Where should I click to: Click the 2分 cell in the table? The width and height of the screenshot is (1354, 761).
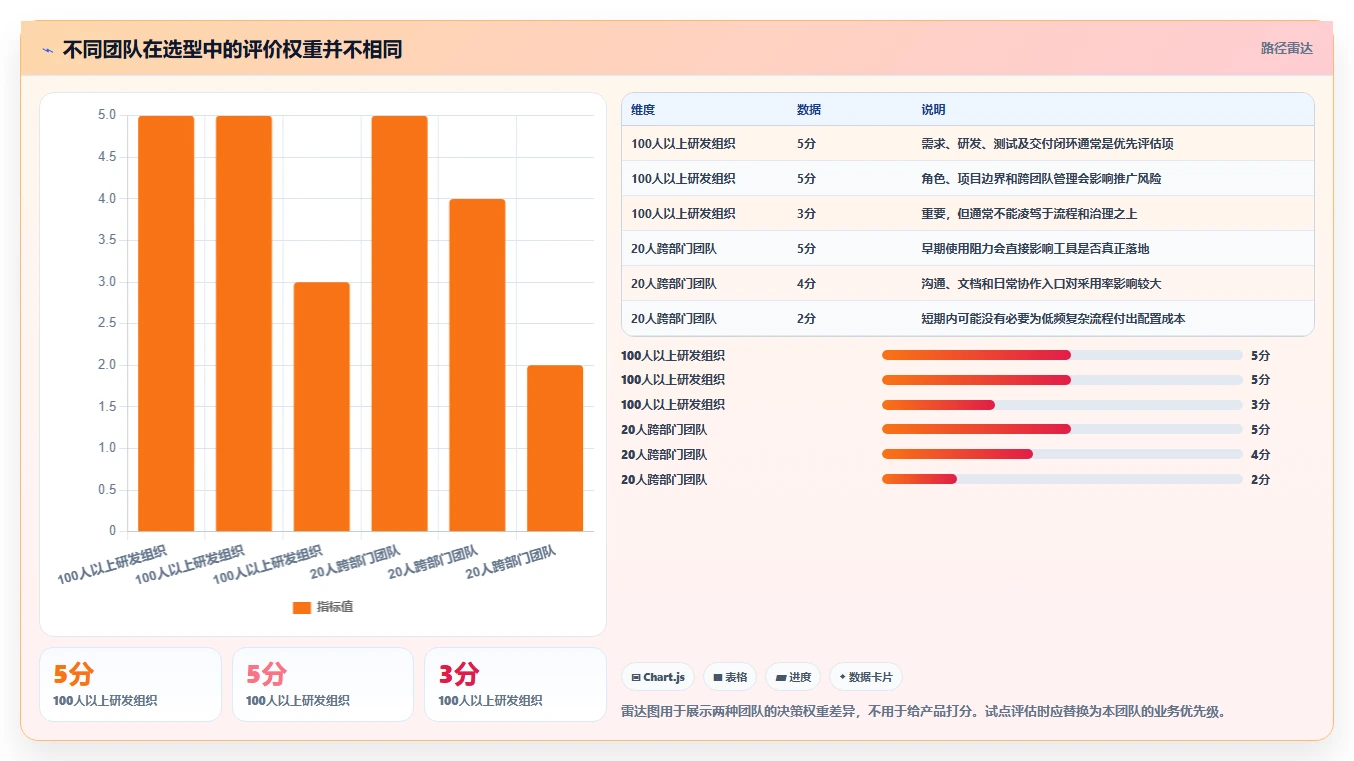pos(806,319)
